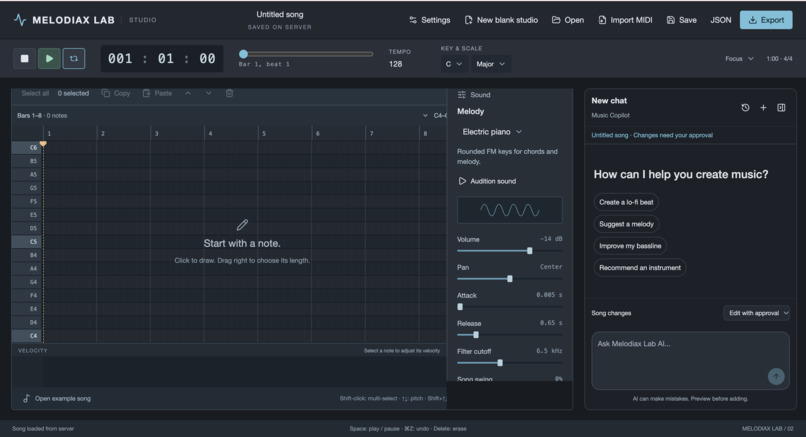Click the Attack slider handle

point(460,307)
